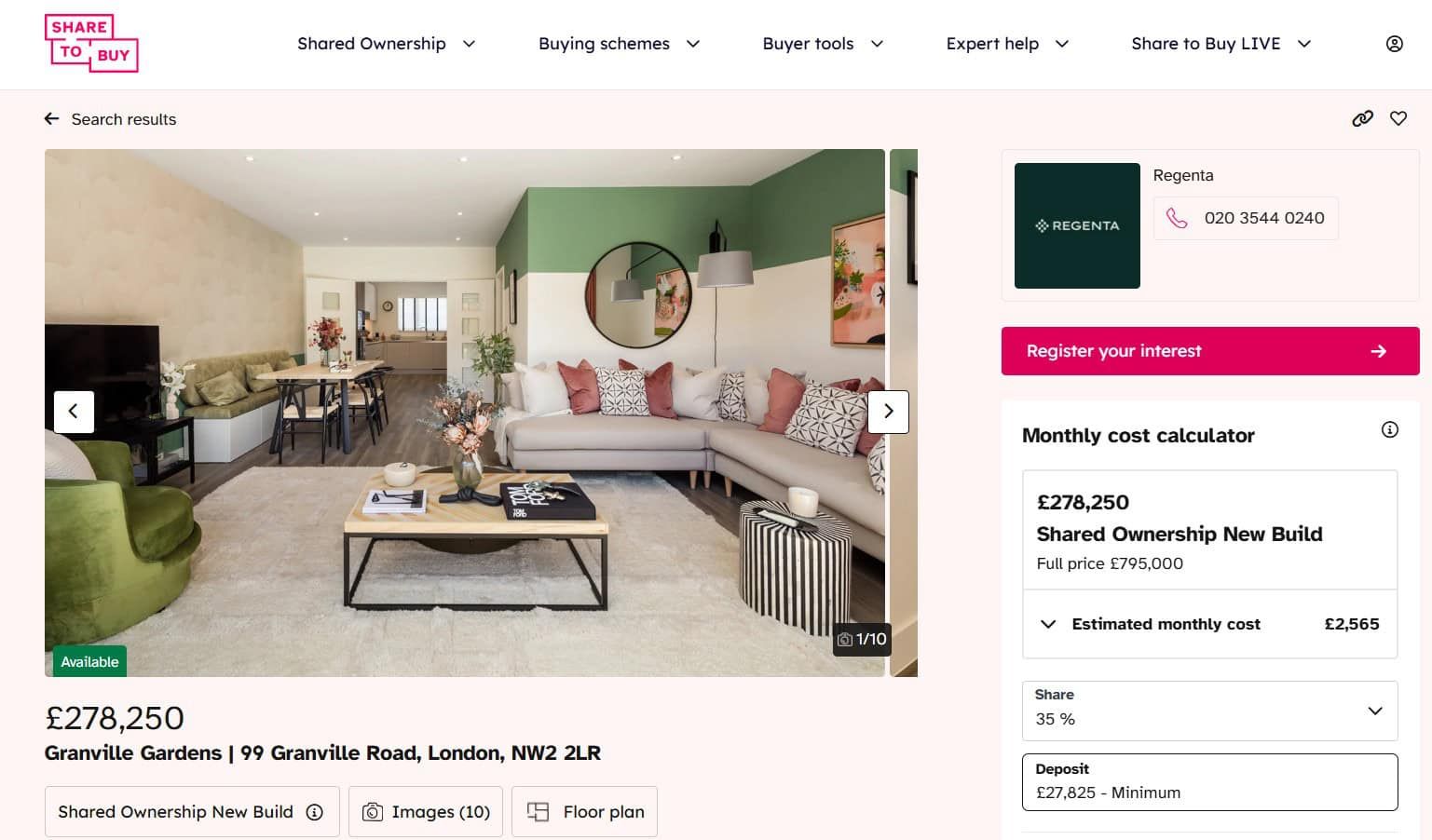Save property with the heart icon

1398,118
